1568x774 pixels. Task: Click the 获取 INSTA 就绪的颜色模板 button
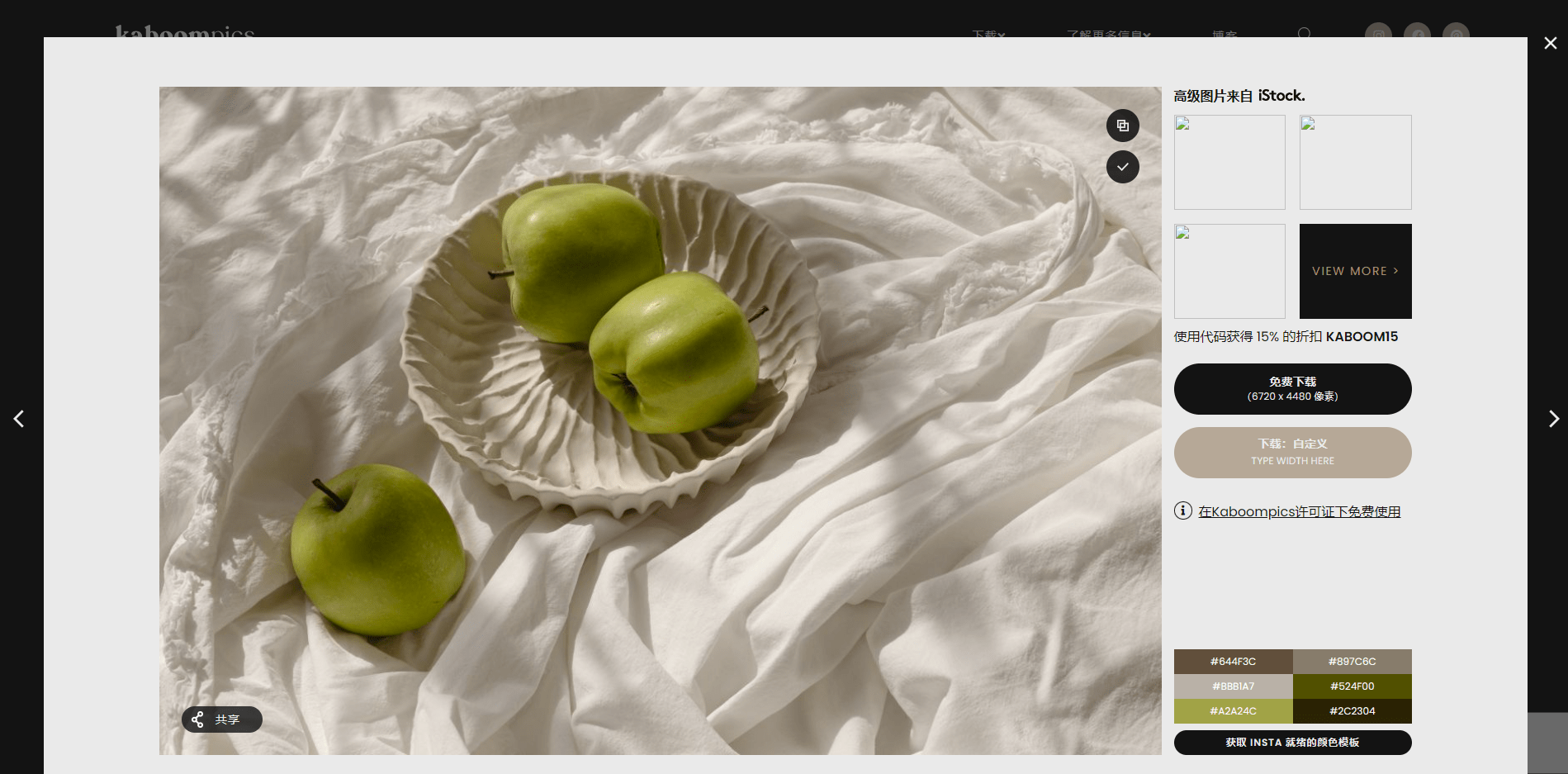coord(1292,743)
